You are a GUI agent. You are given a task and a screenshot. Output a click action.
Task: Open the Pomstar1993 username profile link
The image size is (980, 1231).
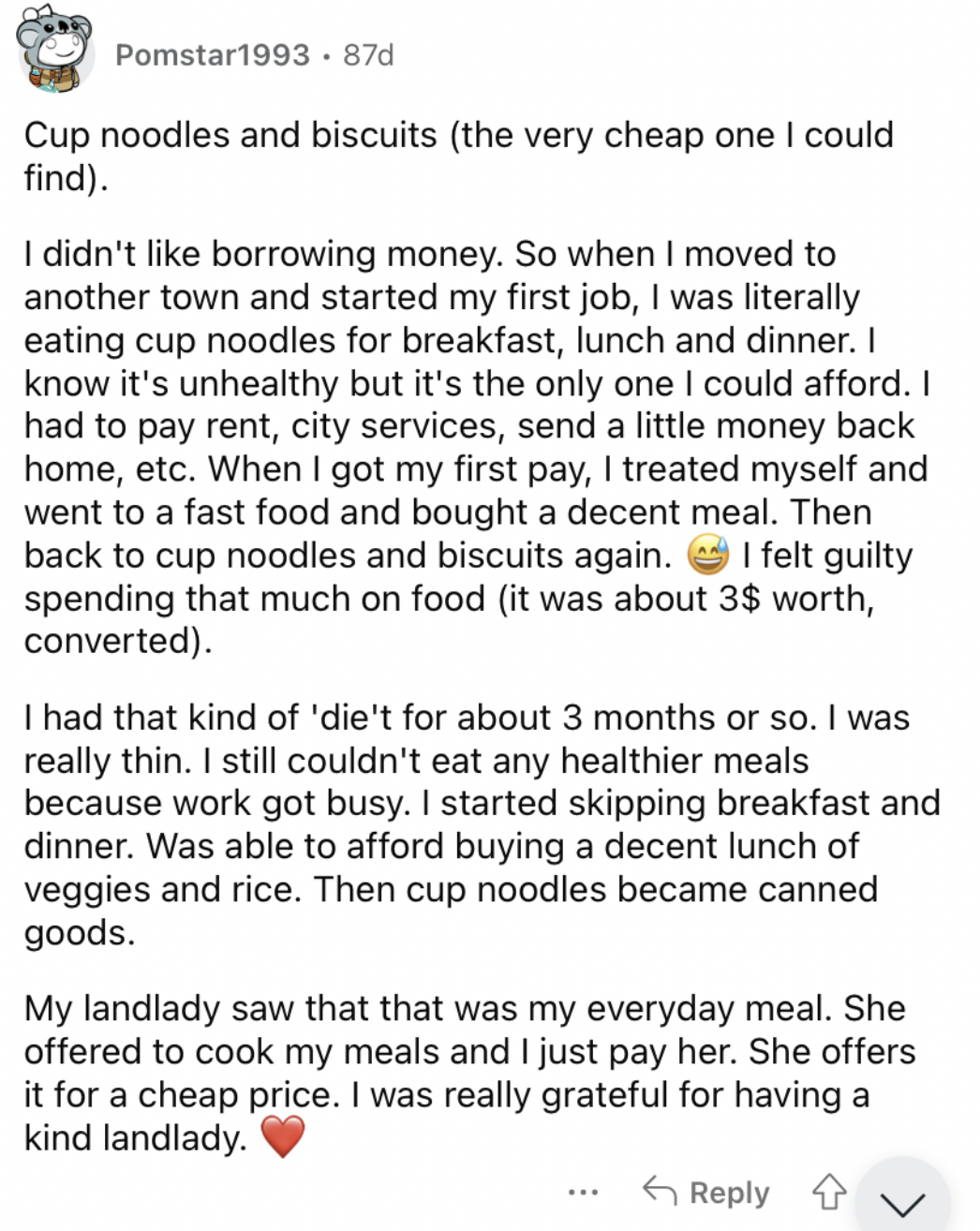click(x=213, y=55)
